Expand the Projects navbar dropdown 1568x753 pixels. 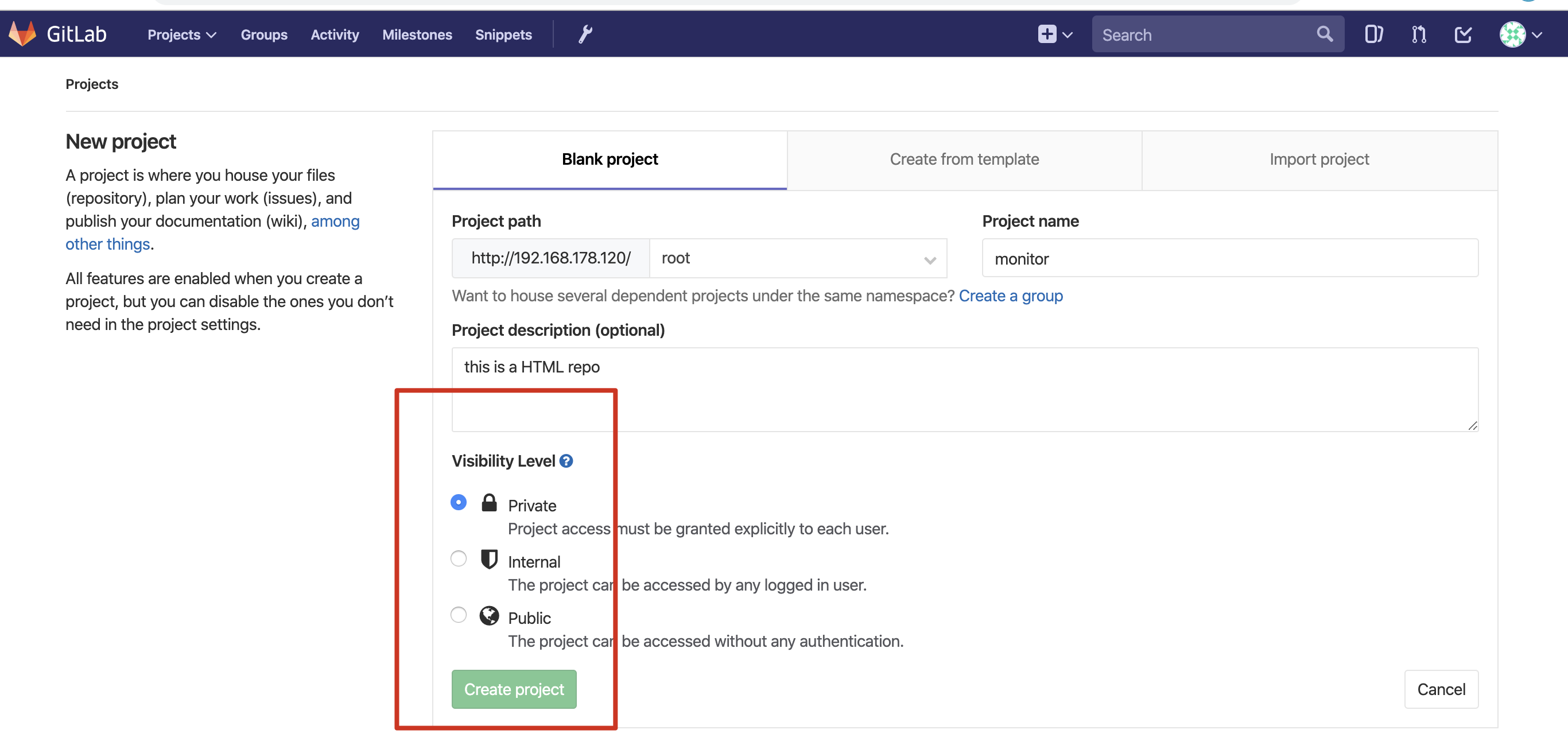pyautogui.click(x=181, y=34)
